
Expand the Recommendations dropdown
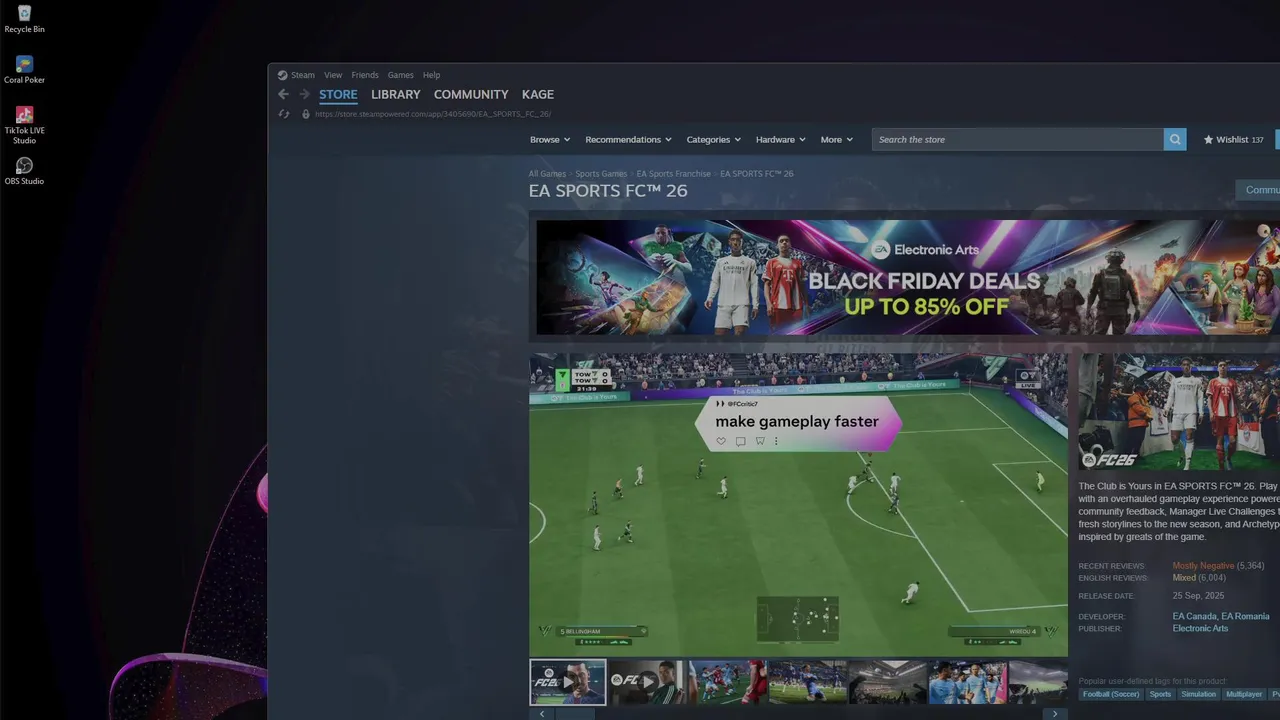629,140
